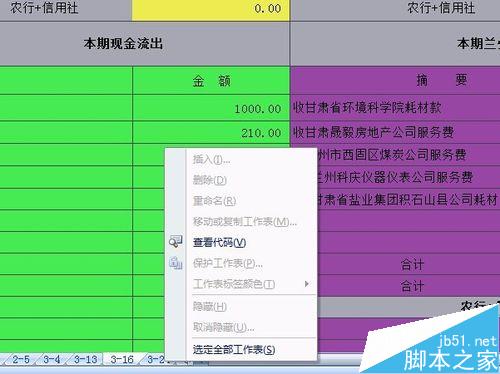Select cell mentioning 科庆仪器仪表公司服务费
The width and height of the screenshot is (500, 374).
click(408, 177)
